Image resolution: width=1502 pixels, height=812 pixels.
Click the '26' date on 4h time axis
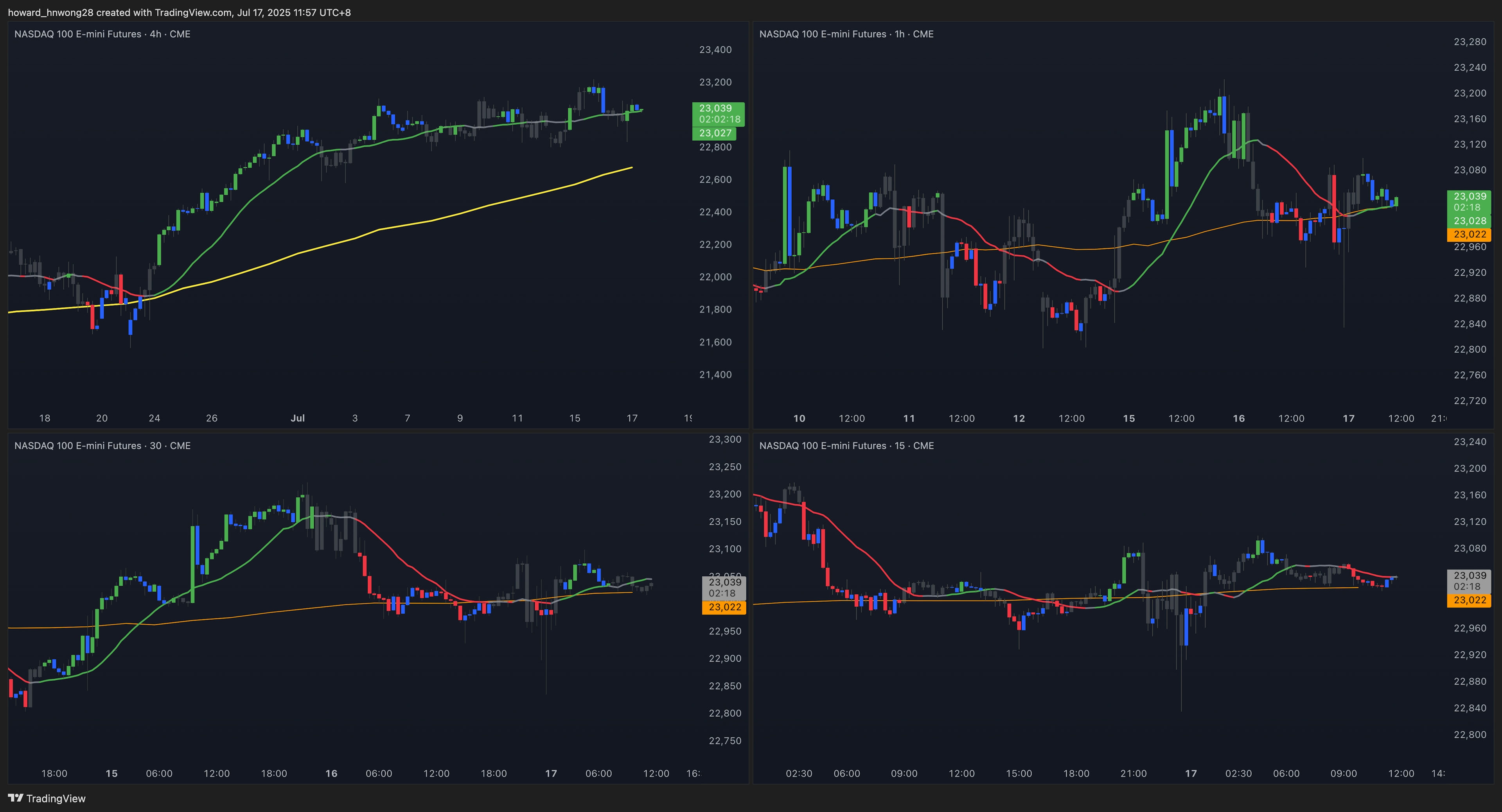coord(212,418)
